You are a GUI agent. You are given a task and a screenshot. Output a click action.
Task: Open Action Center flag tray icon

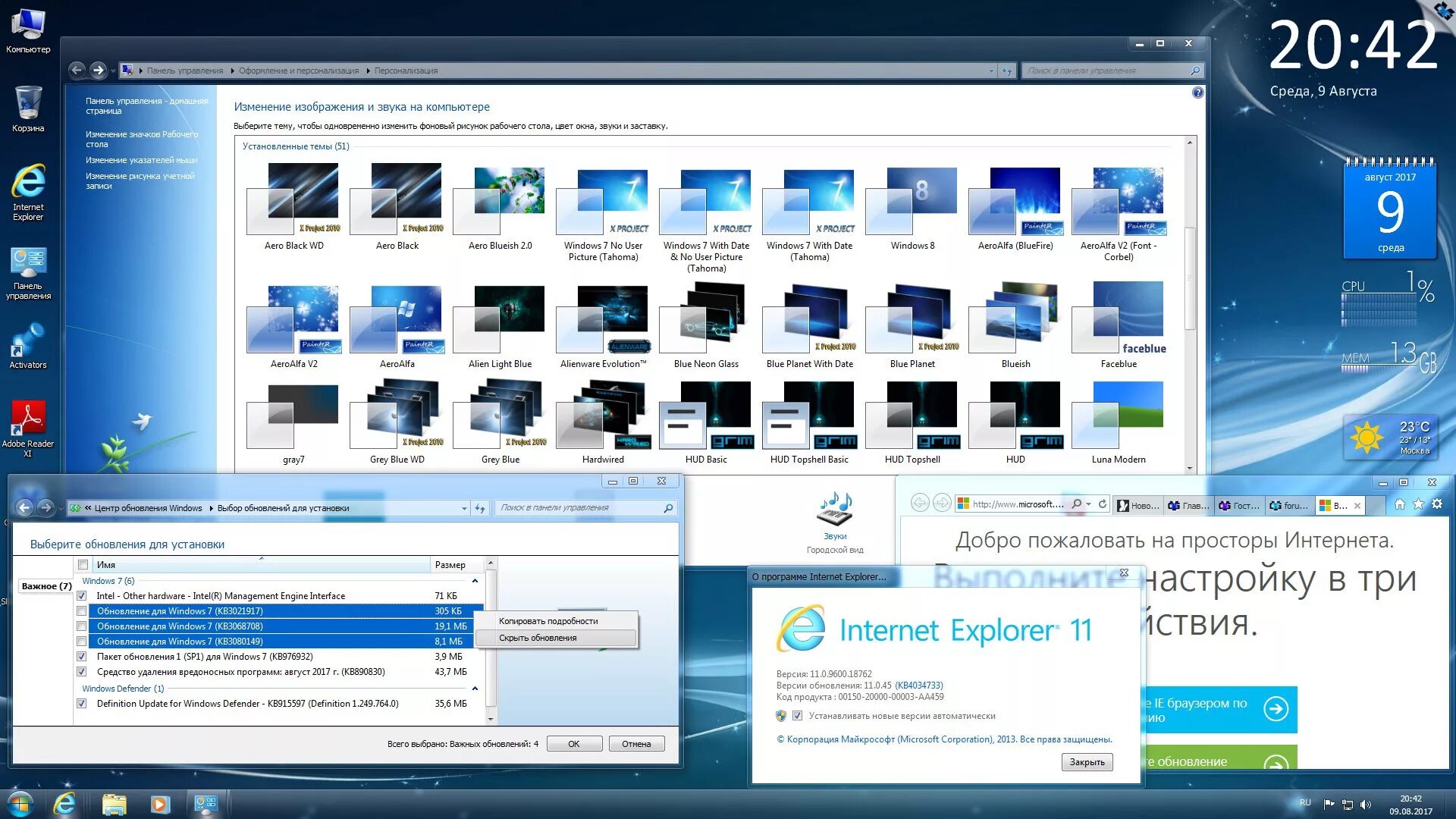point(1329,804)
